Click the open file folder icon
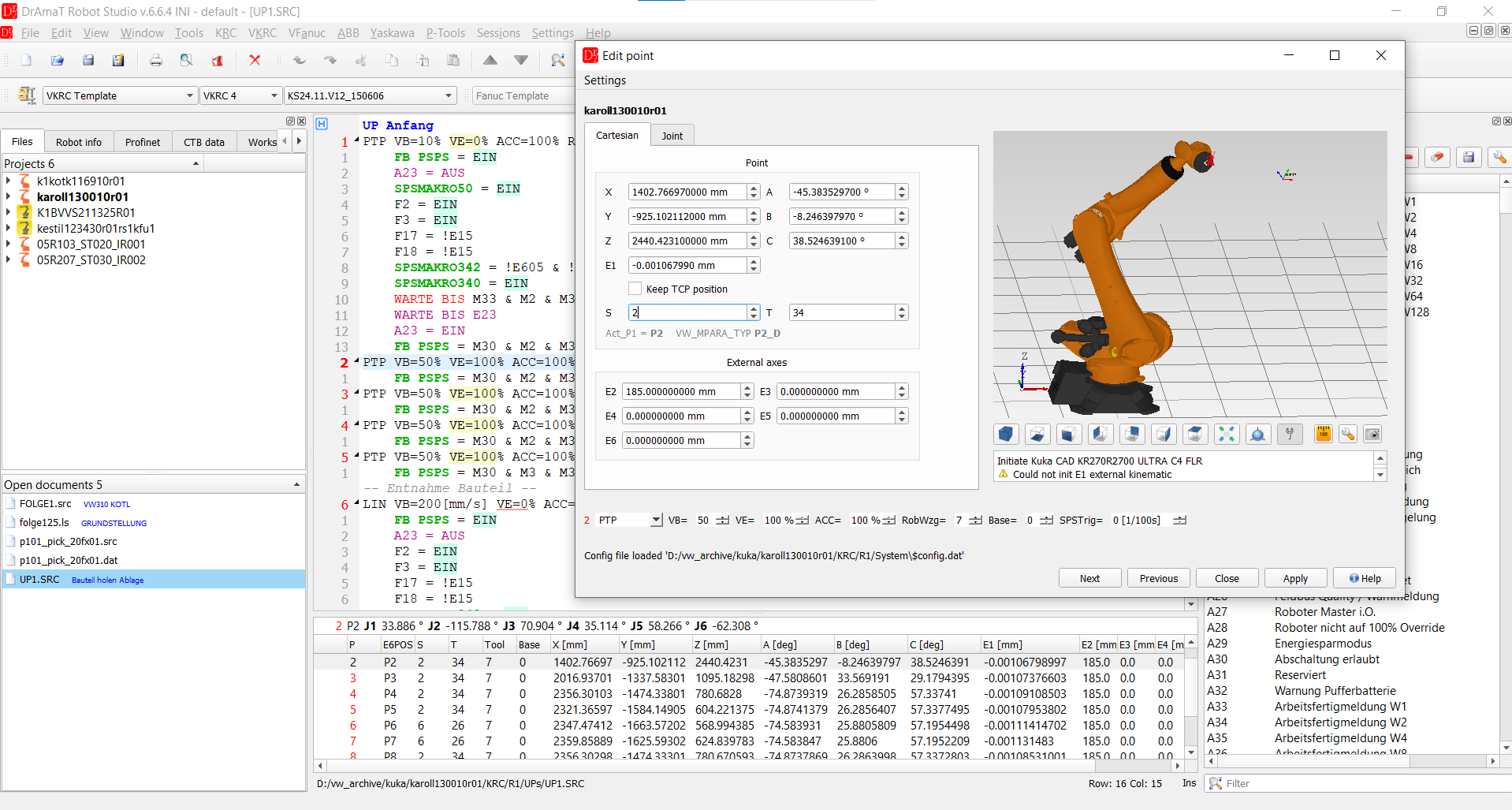 coord(57,60)
